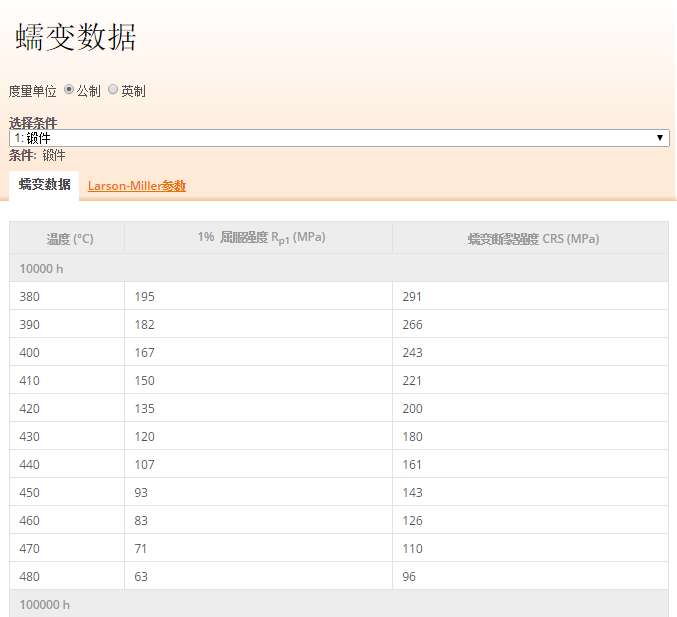
Task: Click the 温度 (°C) column header
Action: coord(69,239)
